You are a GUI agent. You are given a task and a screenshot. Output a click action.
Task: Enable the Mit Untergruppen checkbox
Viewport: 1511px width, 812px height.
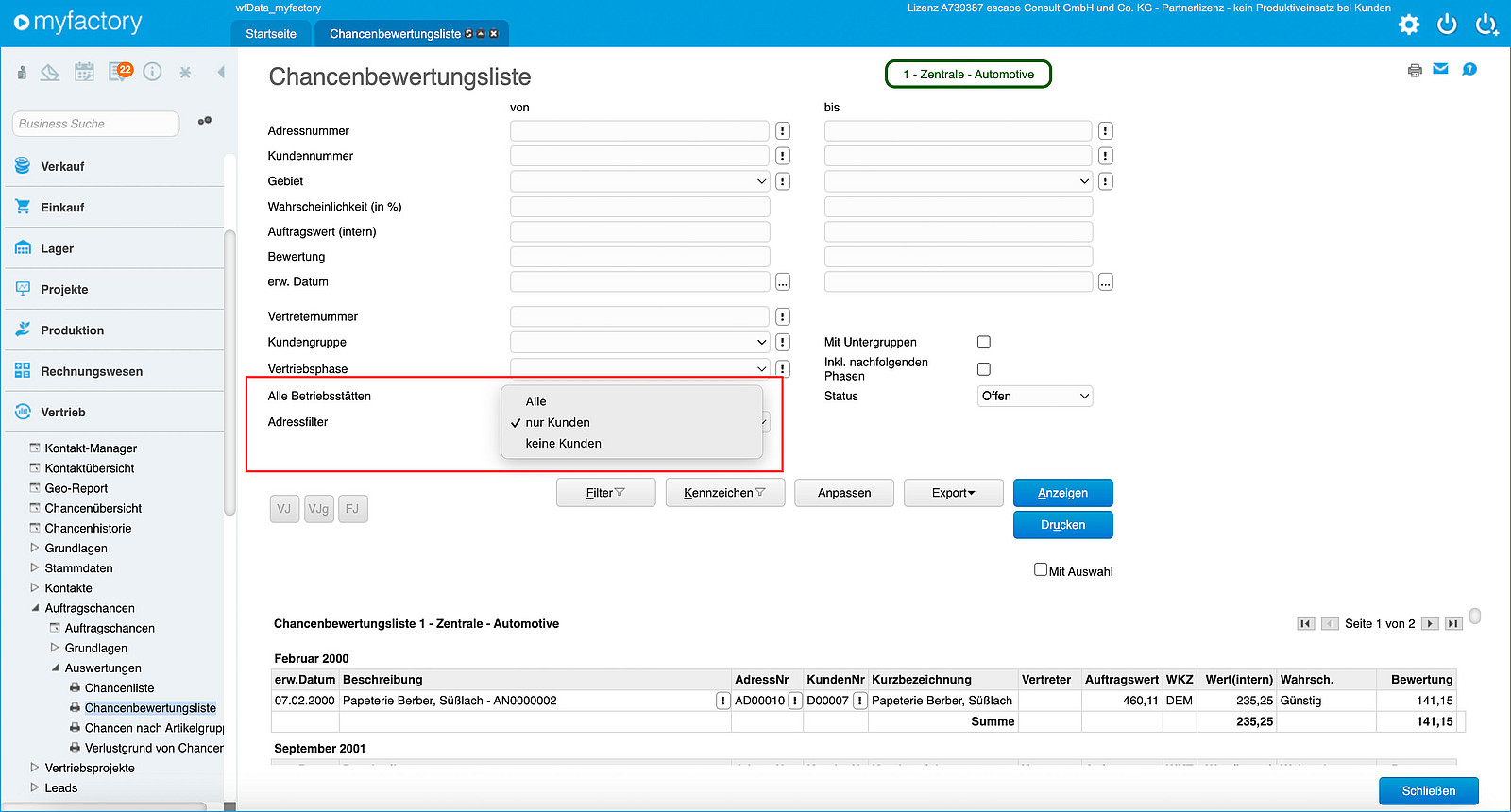984,343
